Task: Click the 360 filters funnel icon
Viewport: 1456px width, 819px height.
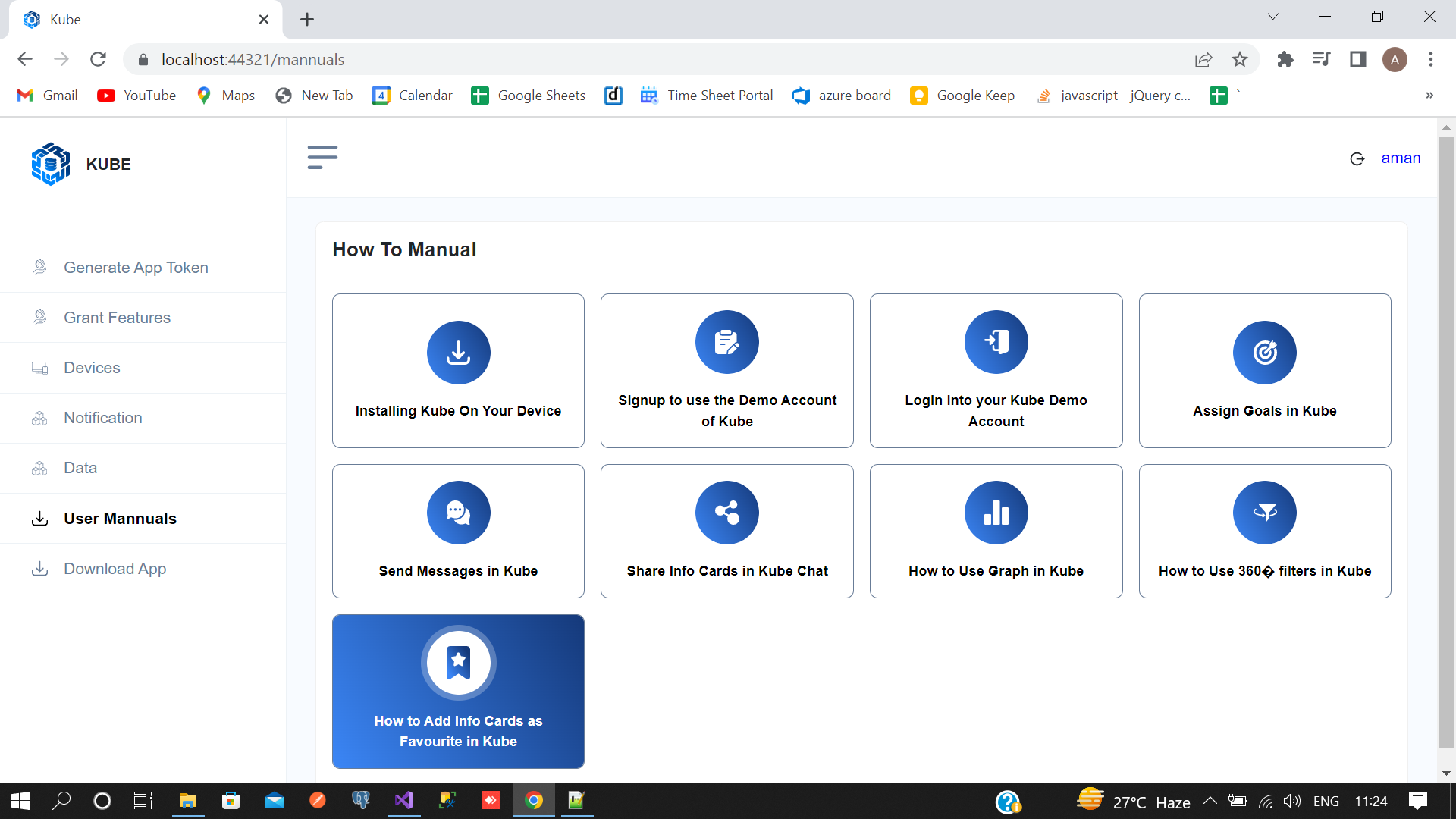Action: point(1265,513)
